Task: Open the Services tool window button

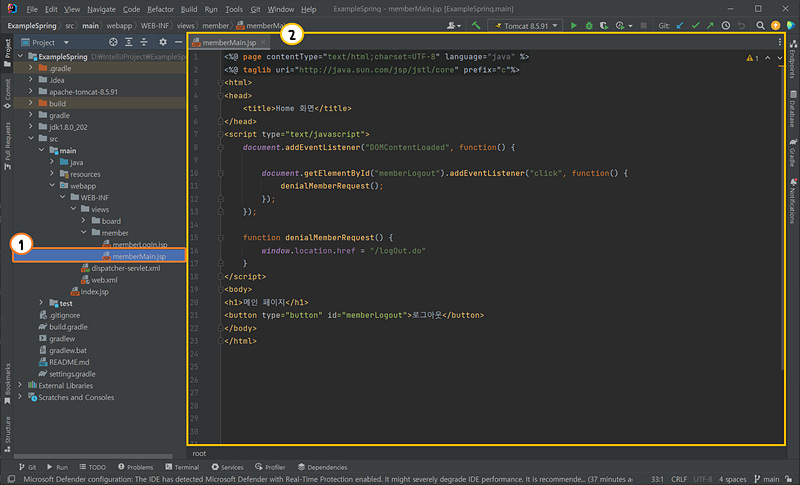Action: [228, 467]
